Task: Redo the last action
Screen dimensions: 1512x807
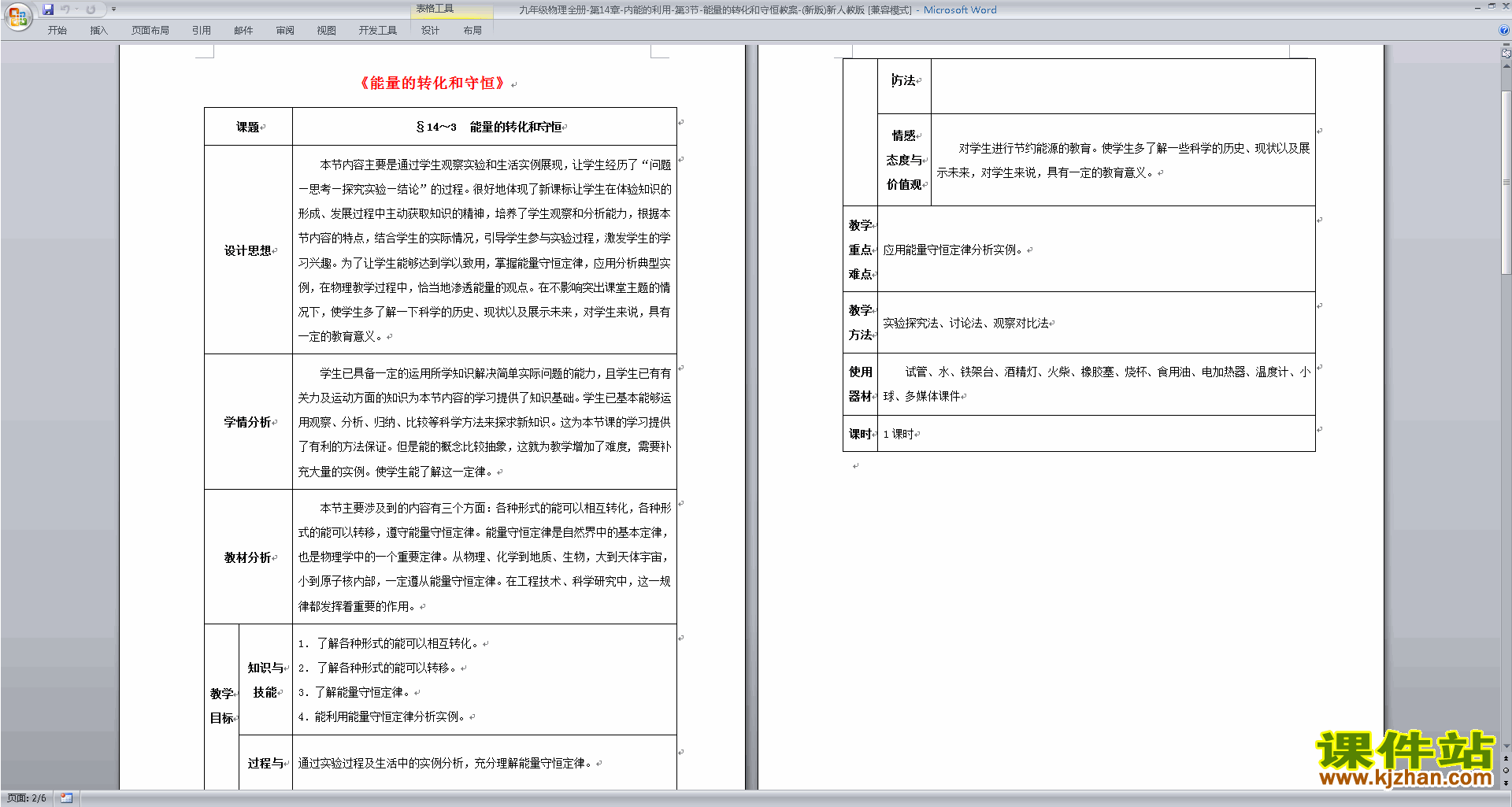Action: tap(91, 9)
